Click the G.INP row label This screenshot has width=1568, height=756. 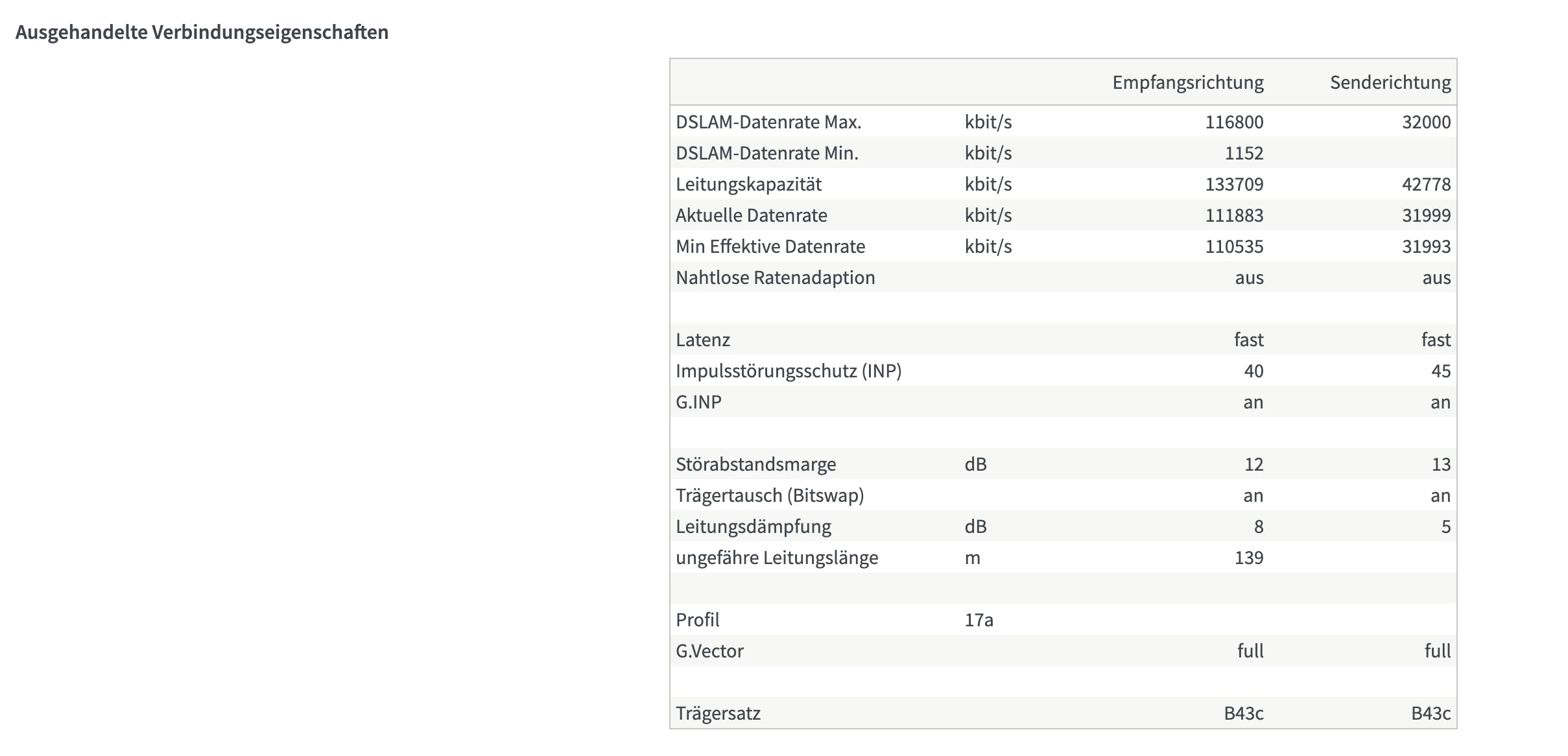coord(698,402)
